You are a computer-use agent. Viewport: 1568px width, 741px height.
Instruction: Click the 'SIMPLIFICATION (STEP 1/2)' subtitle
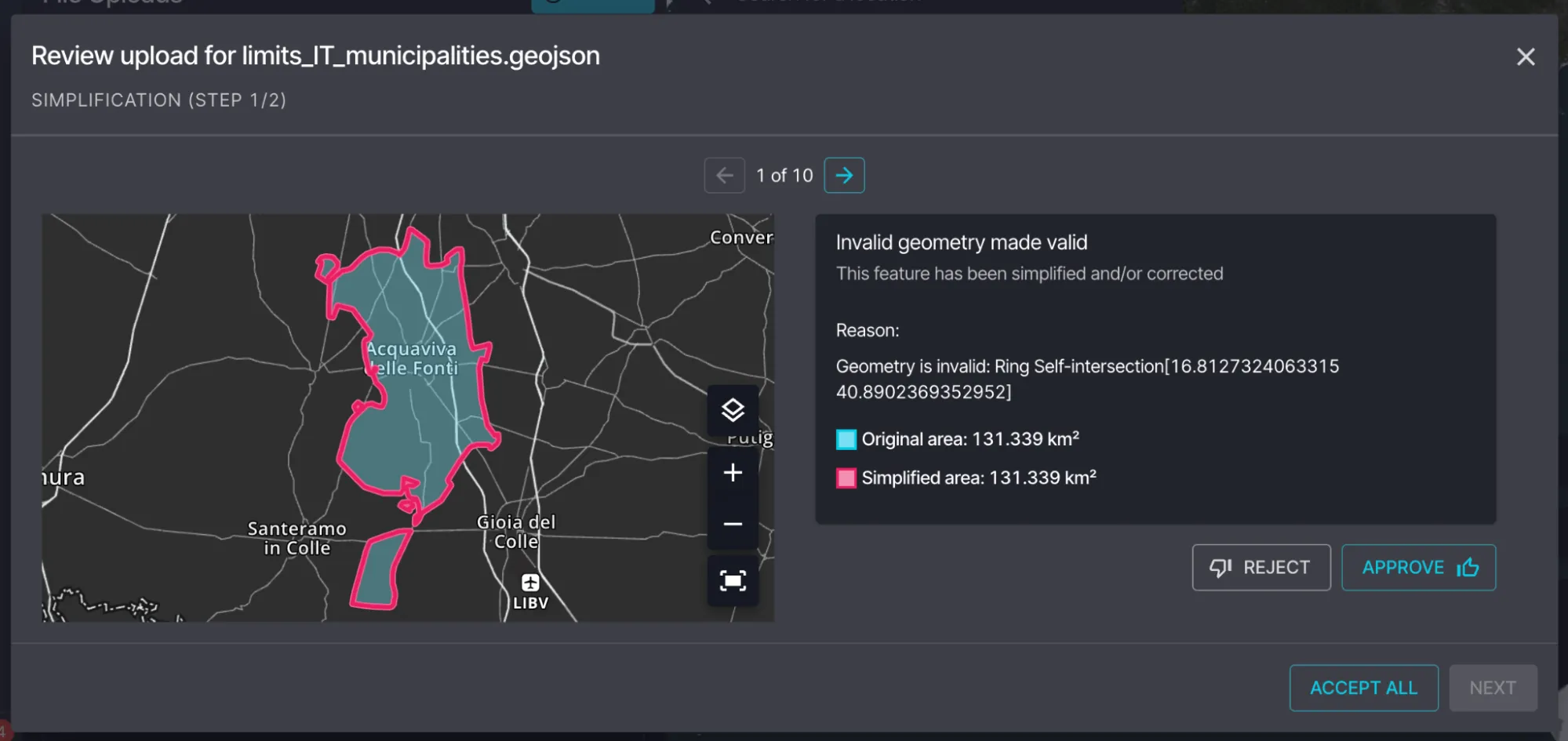[x=158, y=100]
